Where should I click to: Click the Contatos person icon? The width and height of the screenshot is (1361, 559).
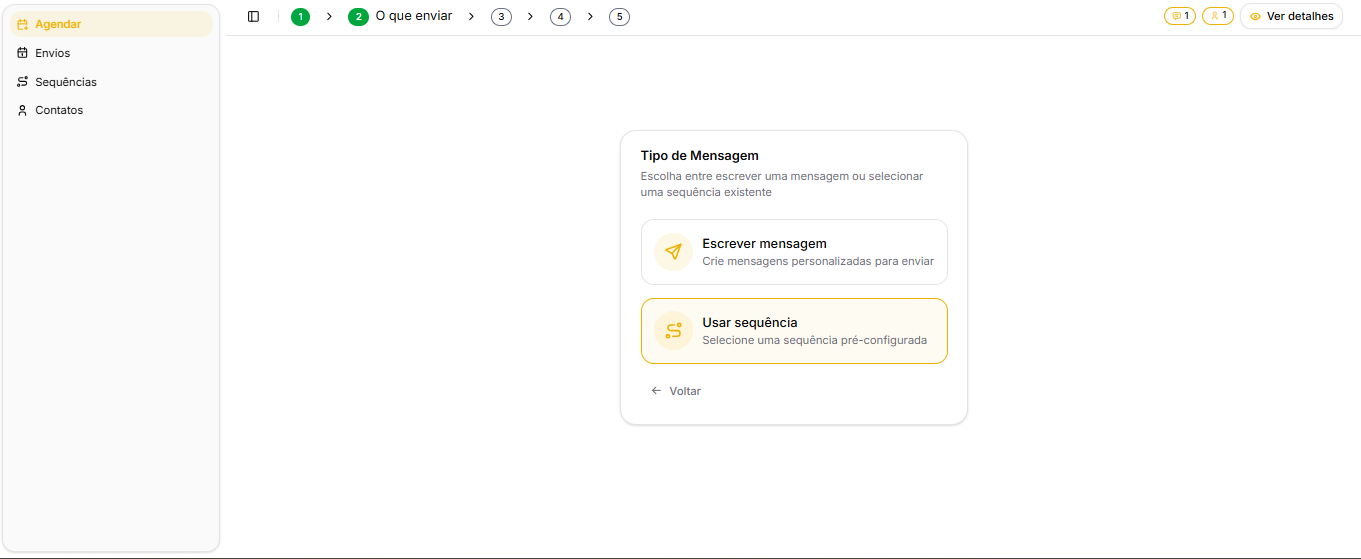[x=22, y=110]
